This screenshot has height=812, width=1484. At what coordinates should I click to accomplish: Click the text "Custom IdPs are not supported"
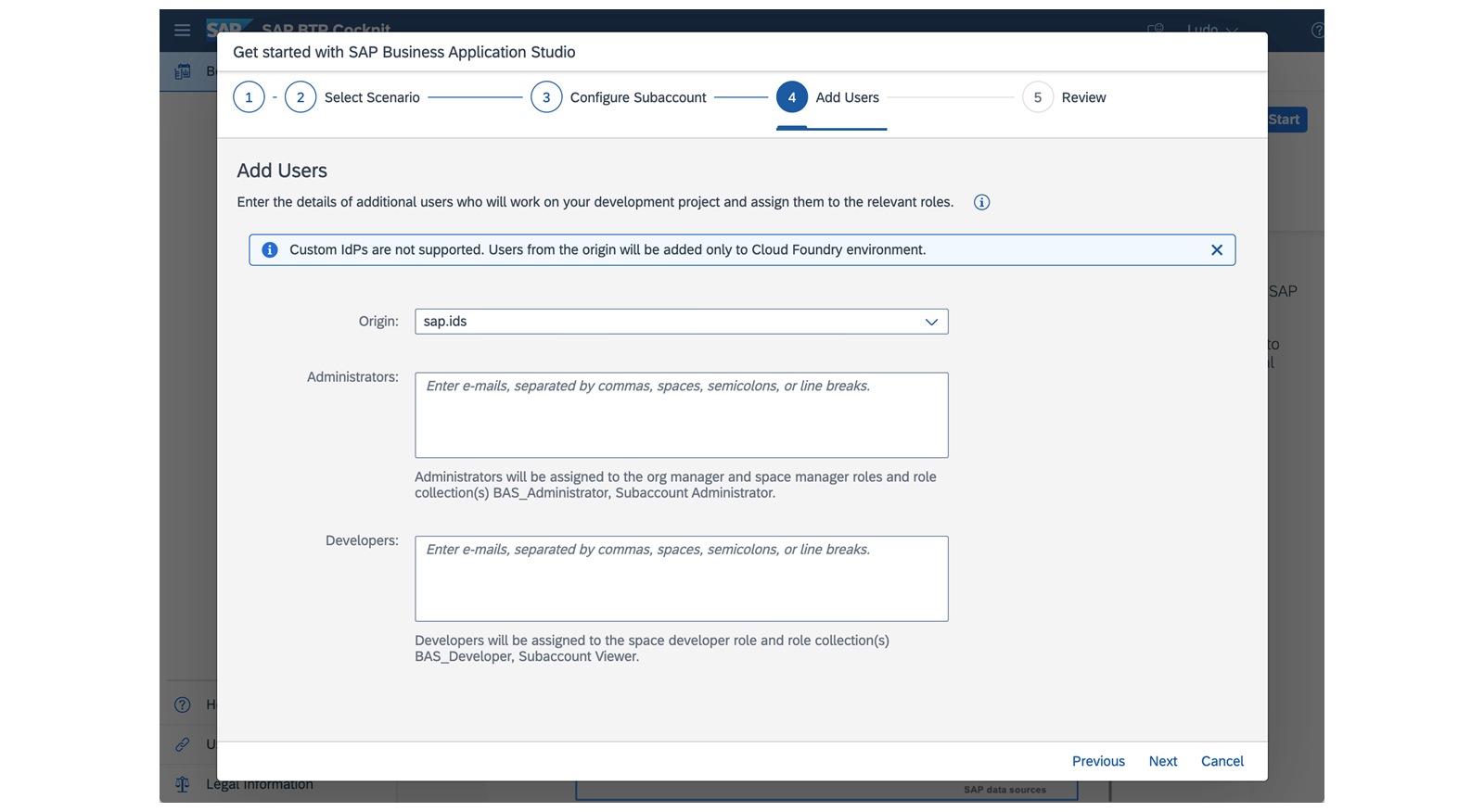click(387, 250)
